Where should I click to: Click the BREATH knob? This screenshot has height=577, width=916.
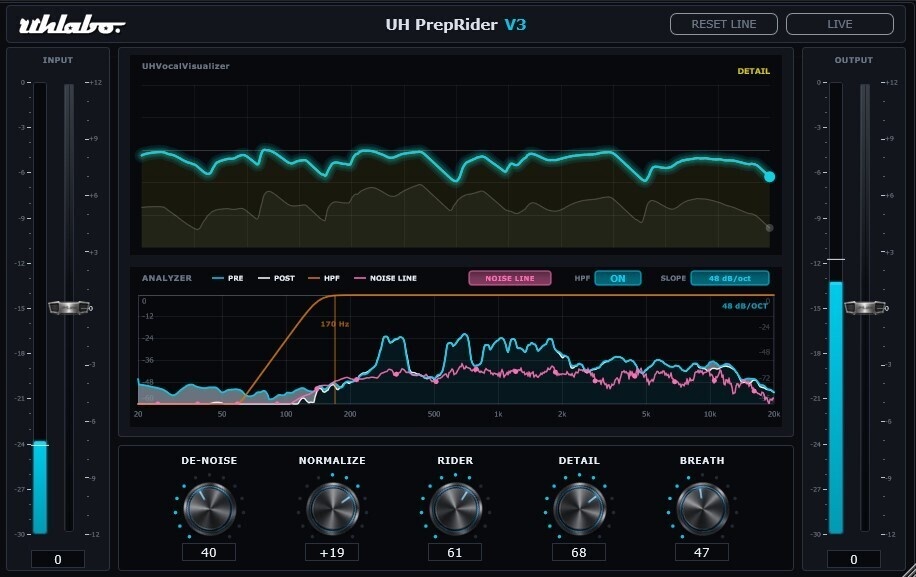(x=702, y=508)
